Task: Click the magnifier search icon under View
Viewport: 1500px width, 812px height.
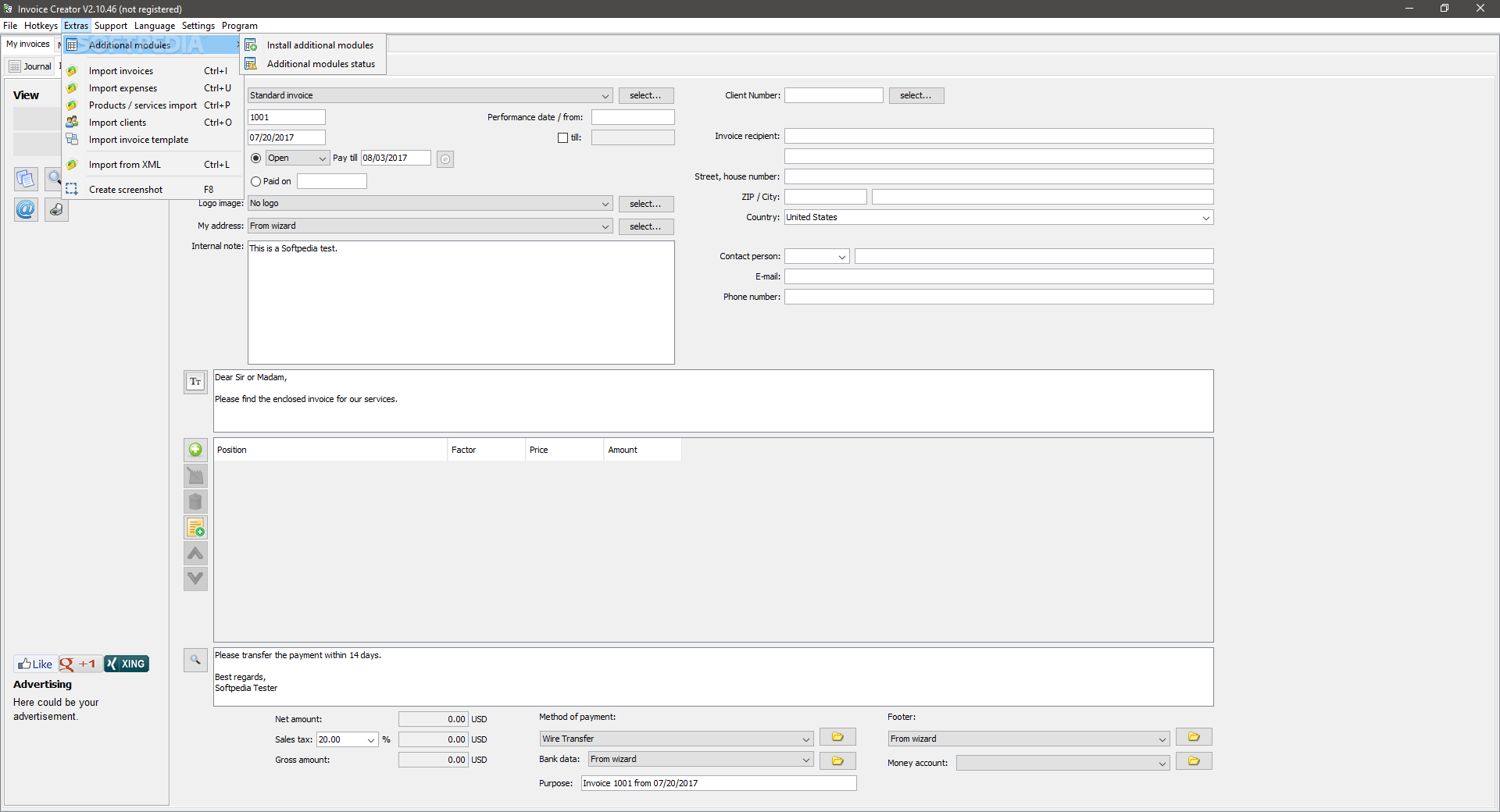Action: 54,179
